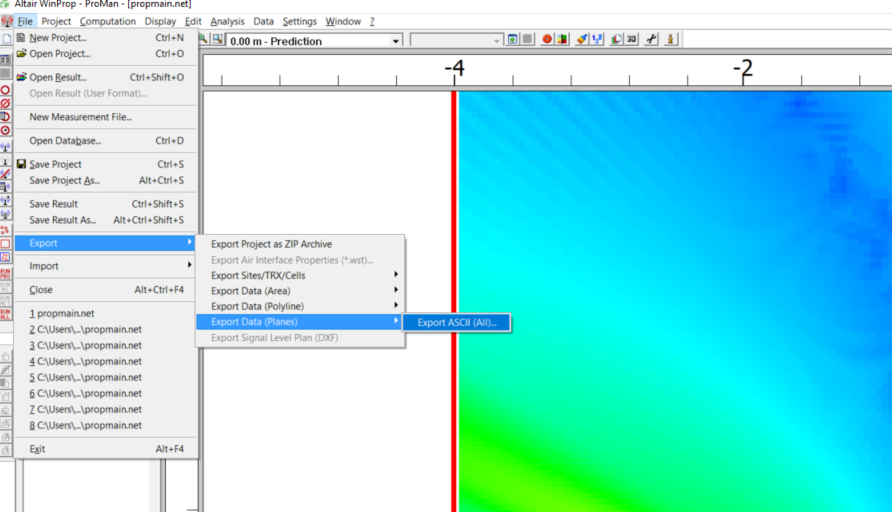Open the Window menu
892x512 pixels.
(343, 21)
